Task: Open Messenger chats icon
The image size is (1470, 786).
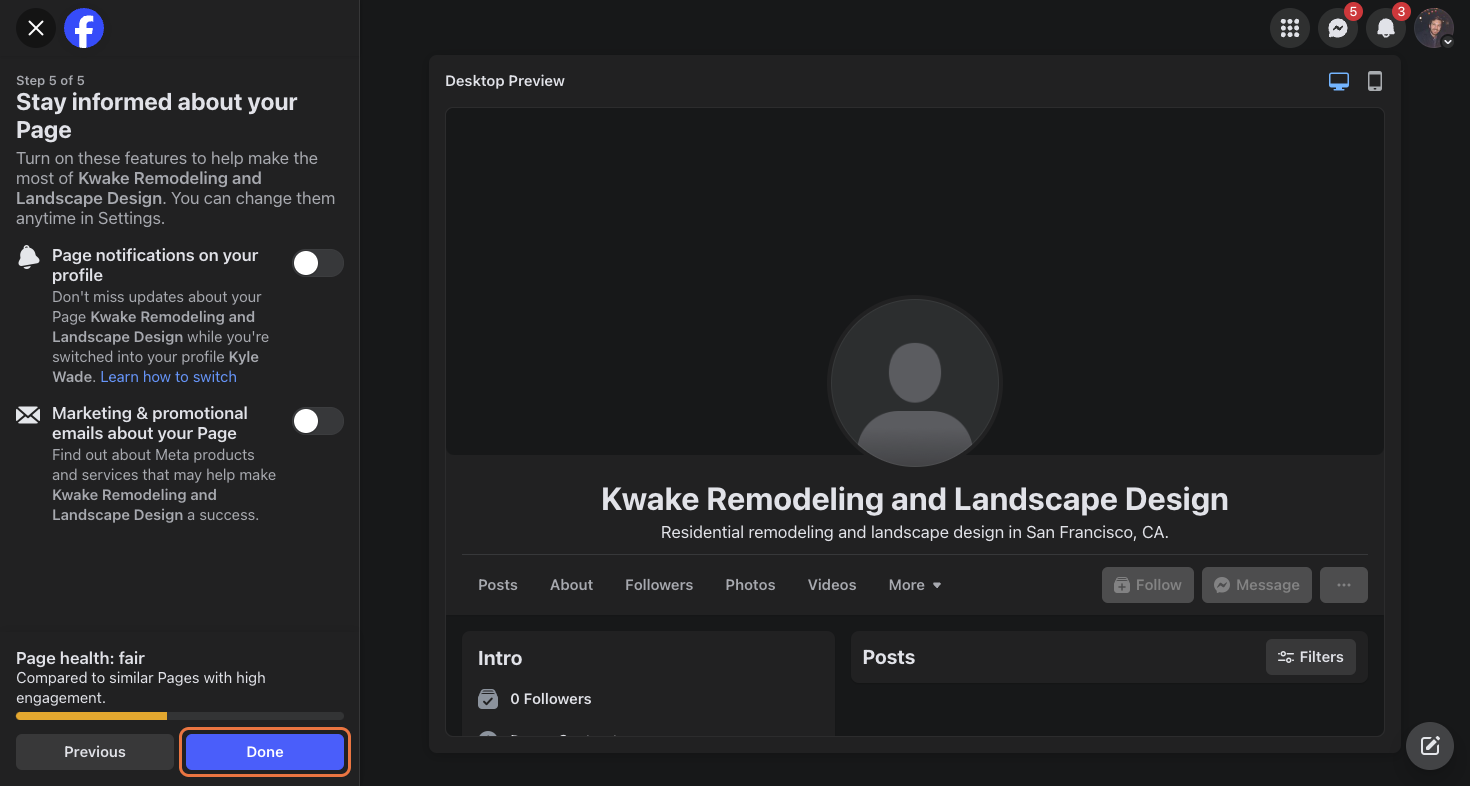Action: pos(1338,28)
